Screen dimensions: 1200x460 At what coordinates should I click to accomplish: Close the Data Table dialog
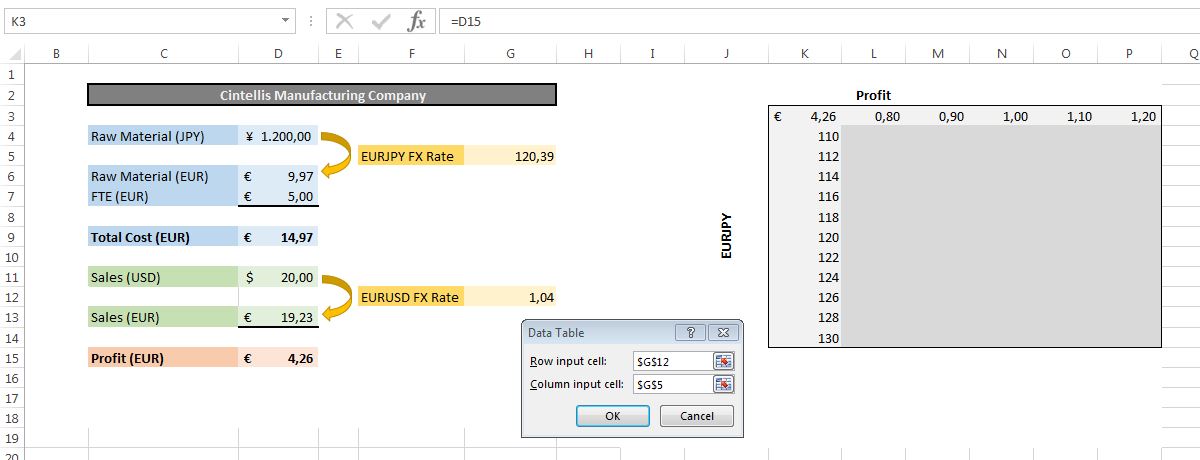pyautogui.click(x=726, y=332)
